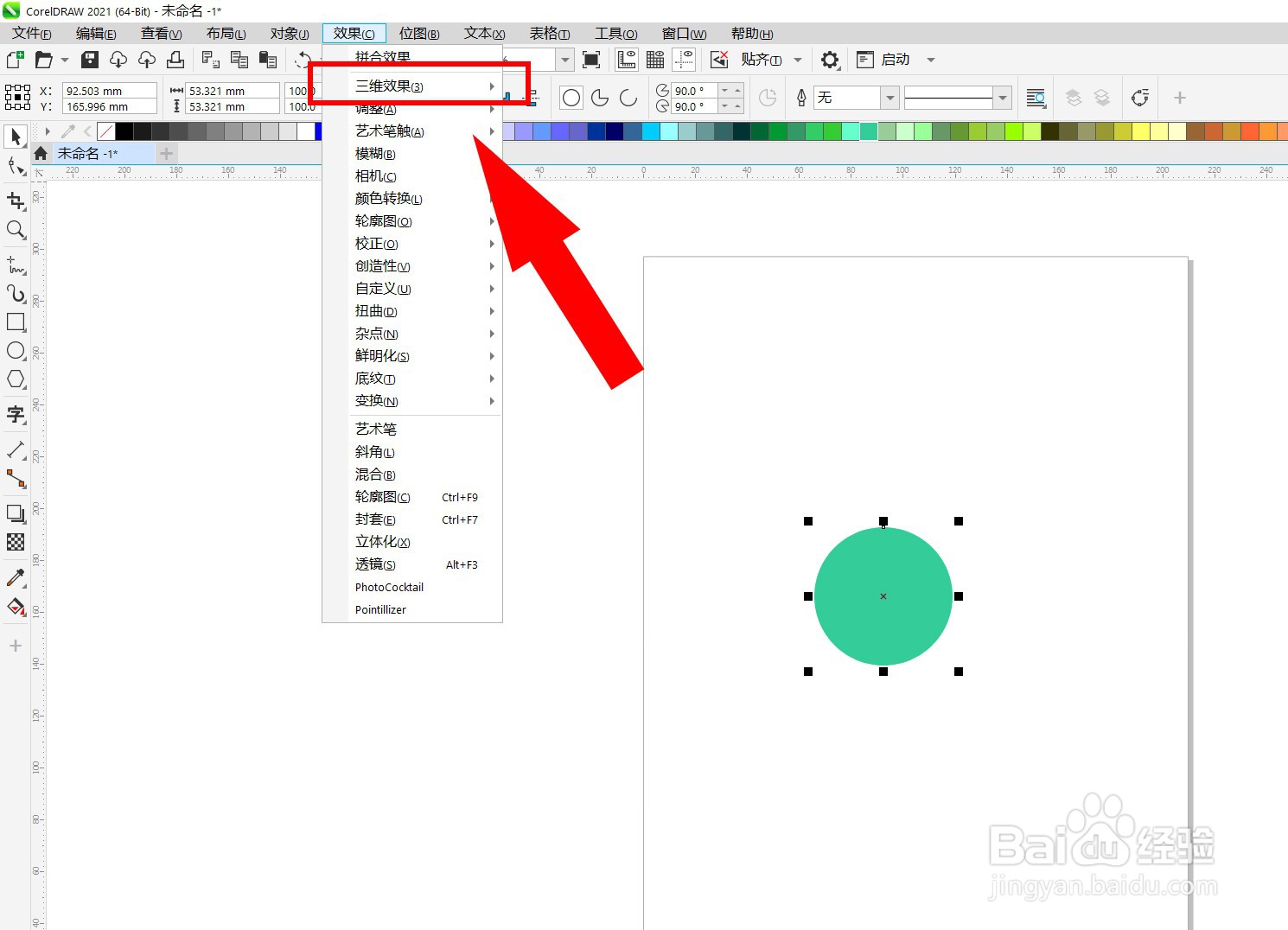Click the cloud download icon
Image resolution: width=1288 pixels, height=930 pixels.
click(118, 60)
